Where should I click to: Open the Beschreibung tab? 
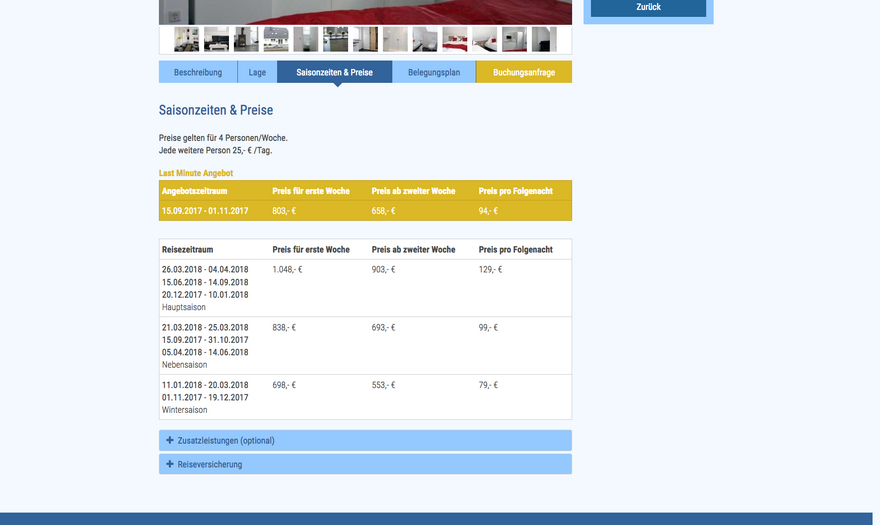tap(198, 72)
